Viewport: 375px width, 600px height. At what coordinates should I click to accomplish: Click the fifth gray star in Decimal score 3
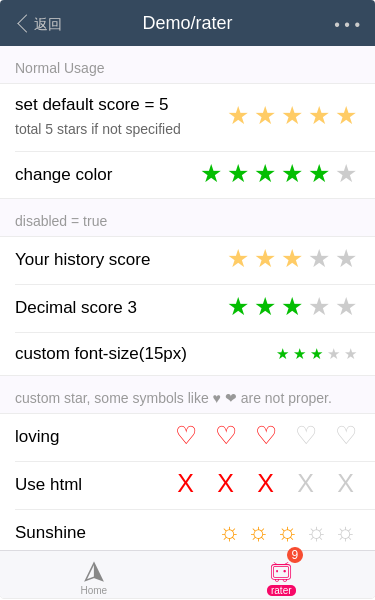pyautogui.click(x=346, y=307)
